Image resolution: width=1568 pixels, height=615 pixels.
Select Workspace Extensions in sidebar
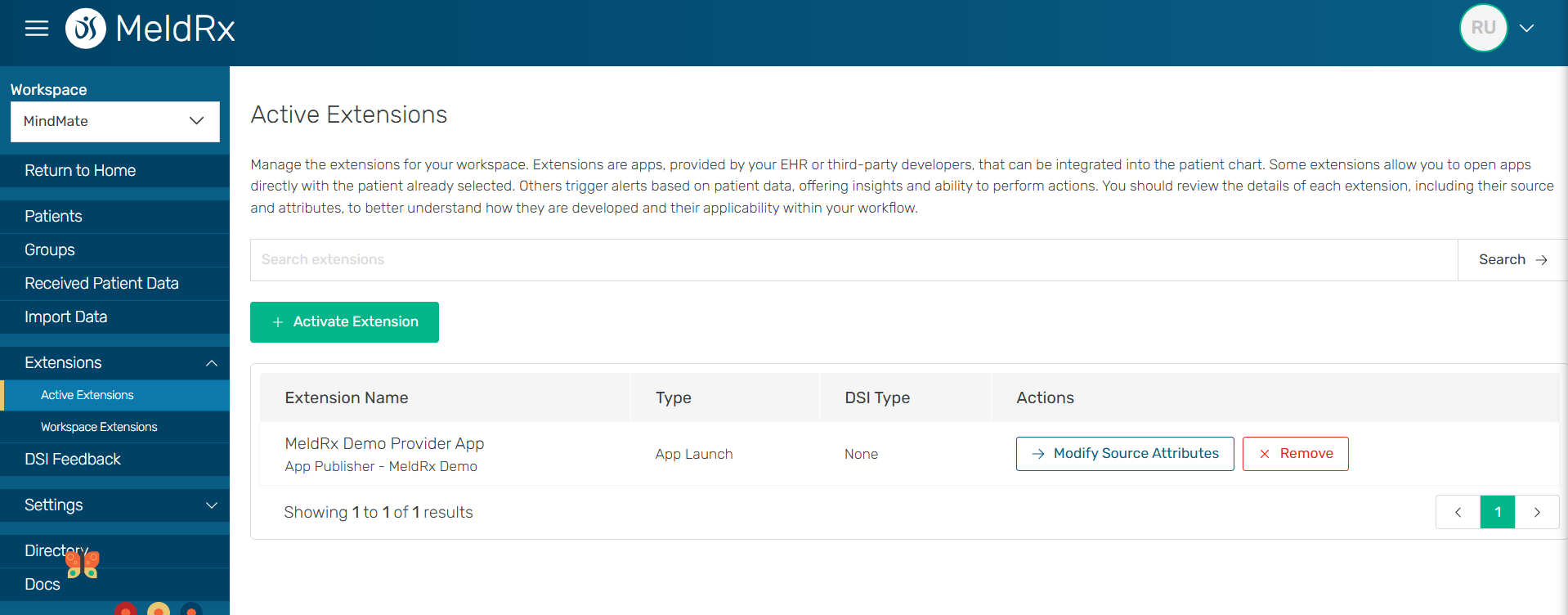(114, 427)
